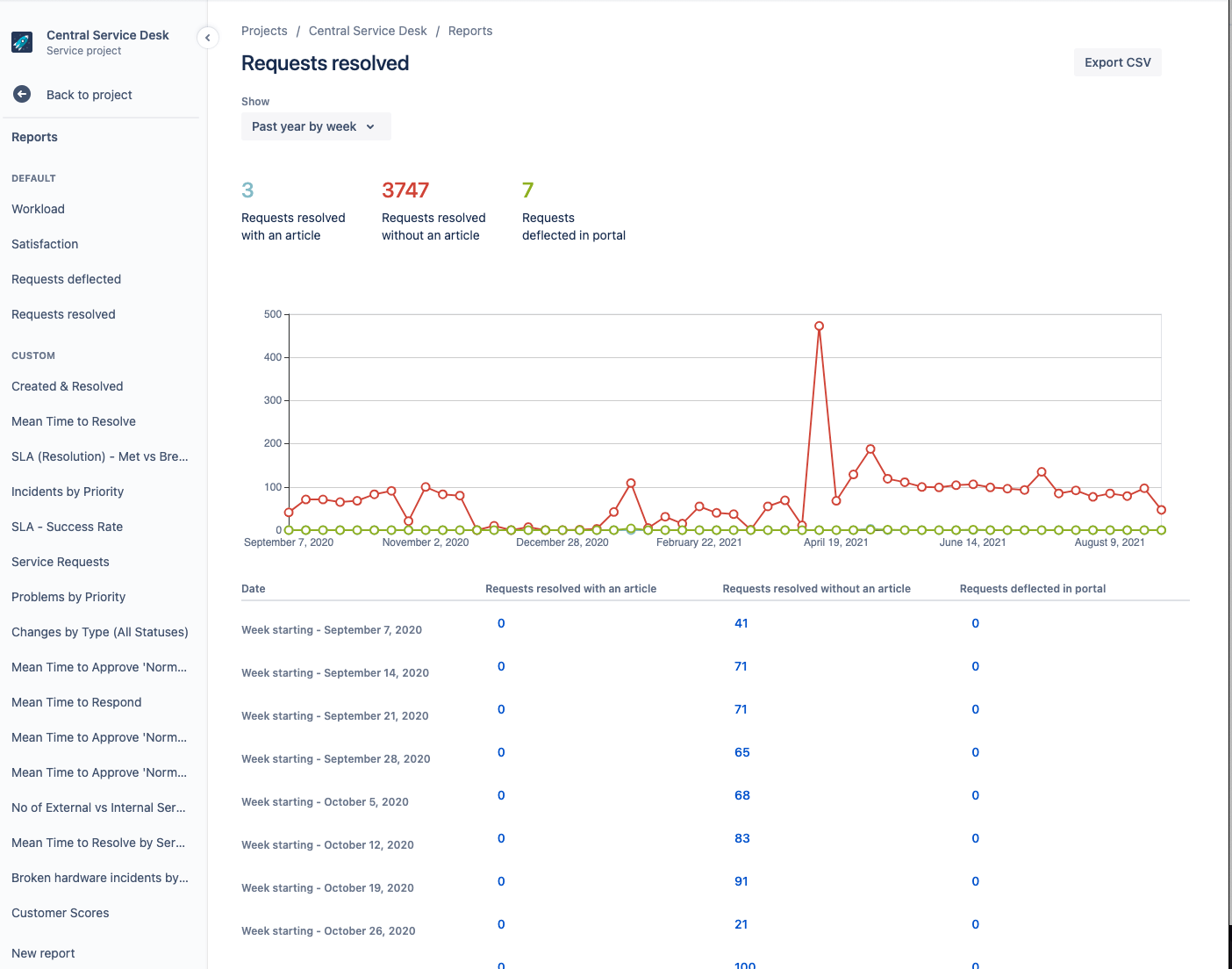Go to the Requests deflected report
Image resolution: width=1232 pixels, height=969 pixels.
point(66,279)
